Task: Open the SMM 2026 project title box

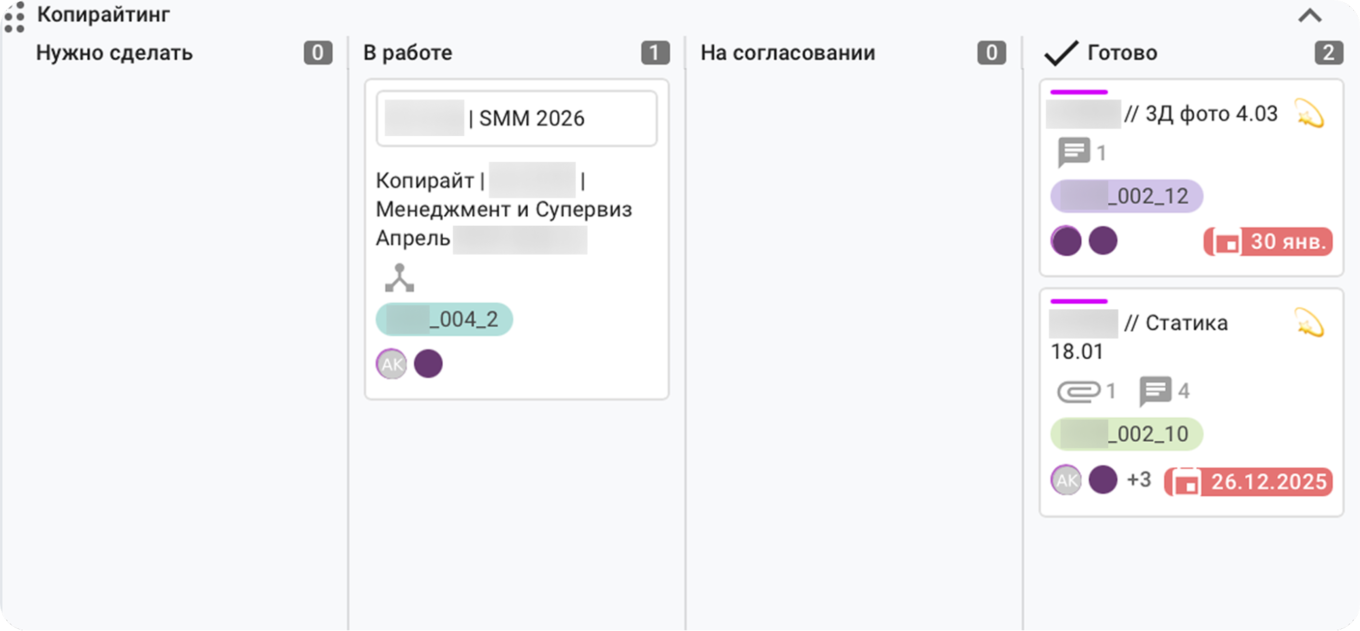Action: pyautogui.click(x=517, y=119)
